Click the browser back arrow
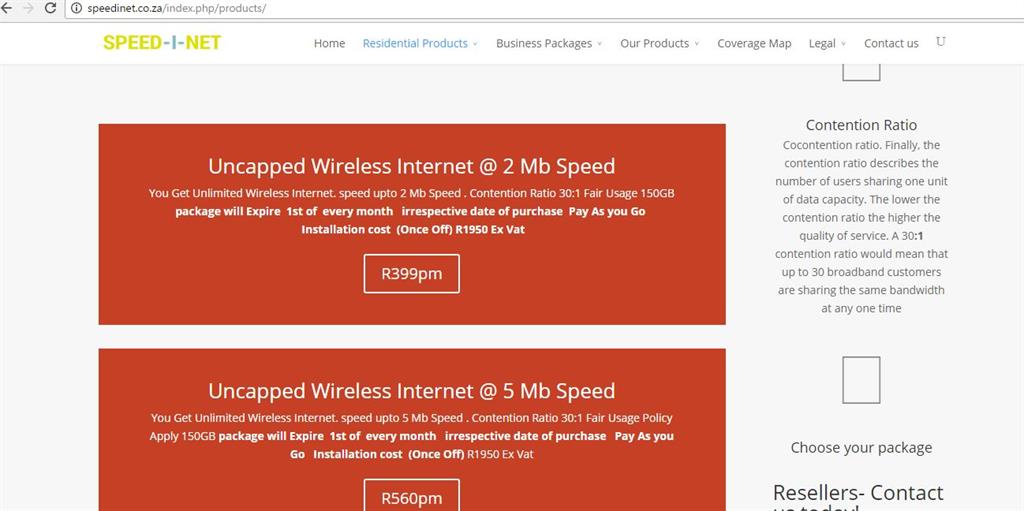The image size is (1024, 511). tap(7, 8)
